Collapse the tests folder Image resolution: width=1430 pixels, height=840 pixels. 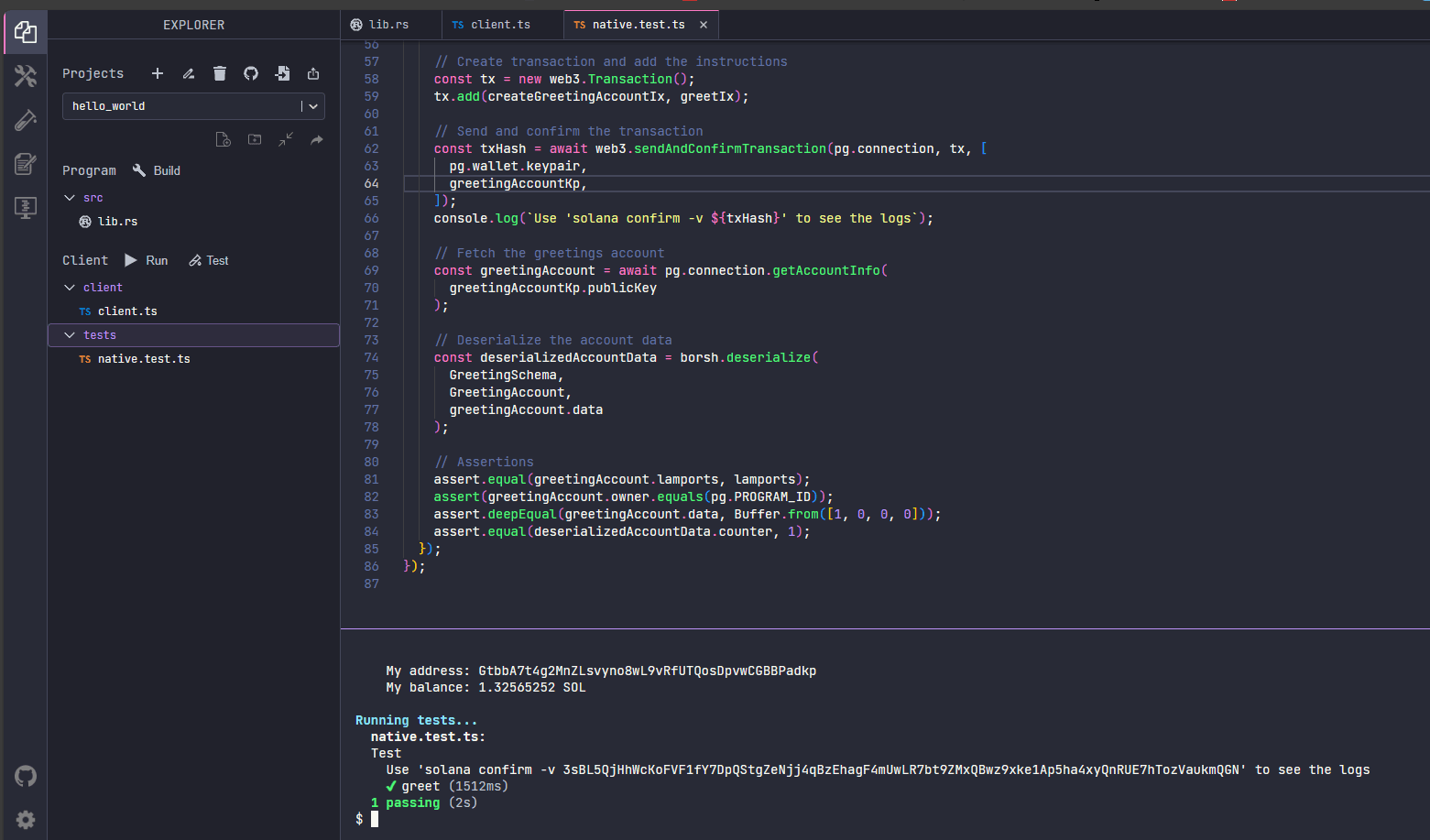point(70,335)
